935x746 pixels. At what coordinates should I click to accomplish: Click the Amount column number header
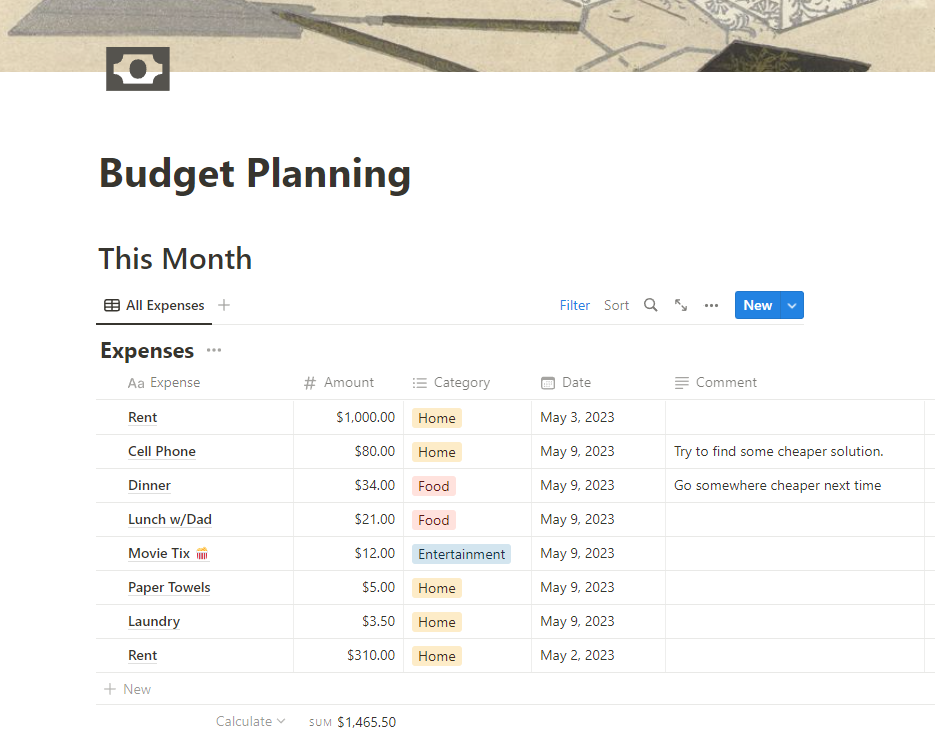339,382
